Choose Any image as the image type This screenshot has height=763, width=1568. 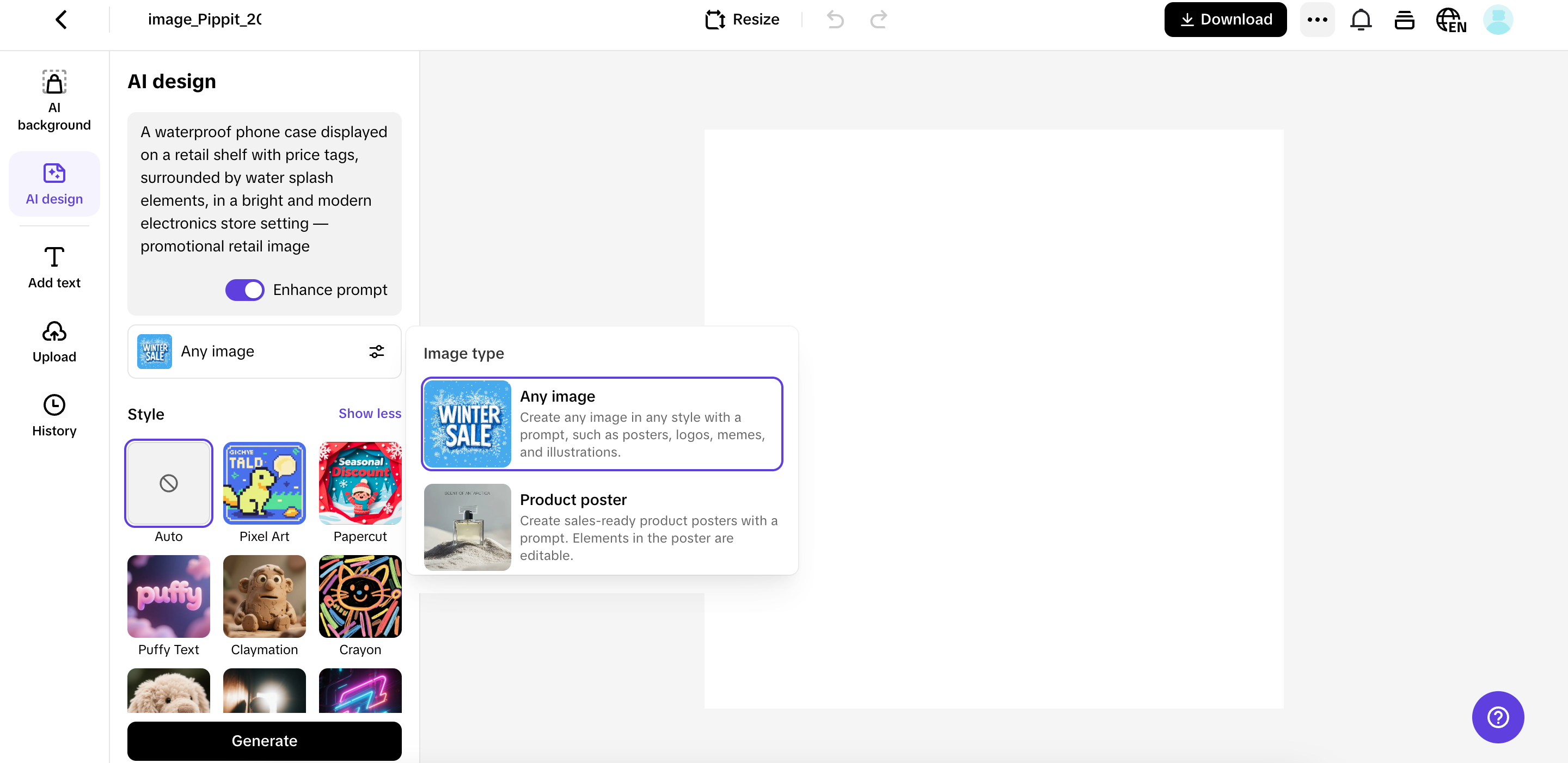coord(602,423)
